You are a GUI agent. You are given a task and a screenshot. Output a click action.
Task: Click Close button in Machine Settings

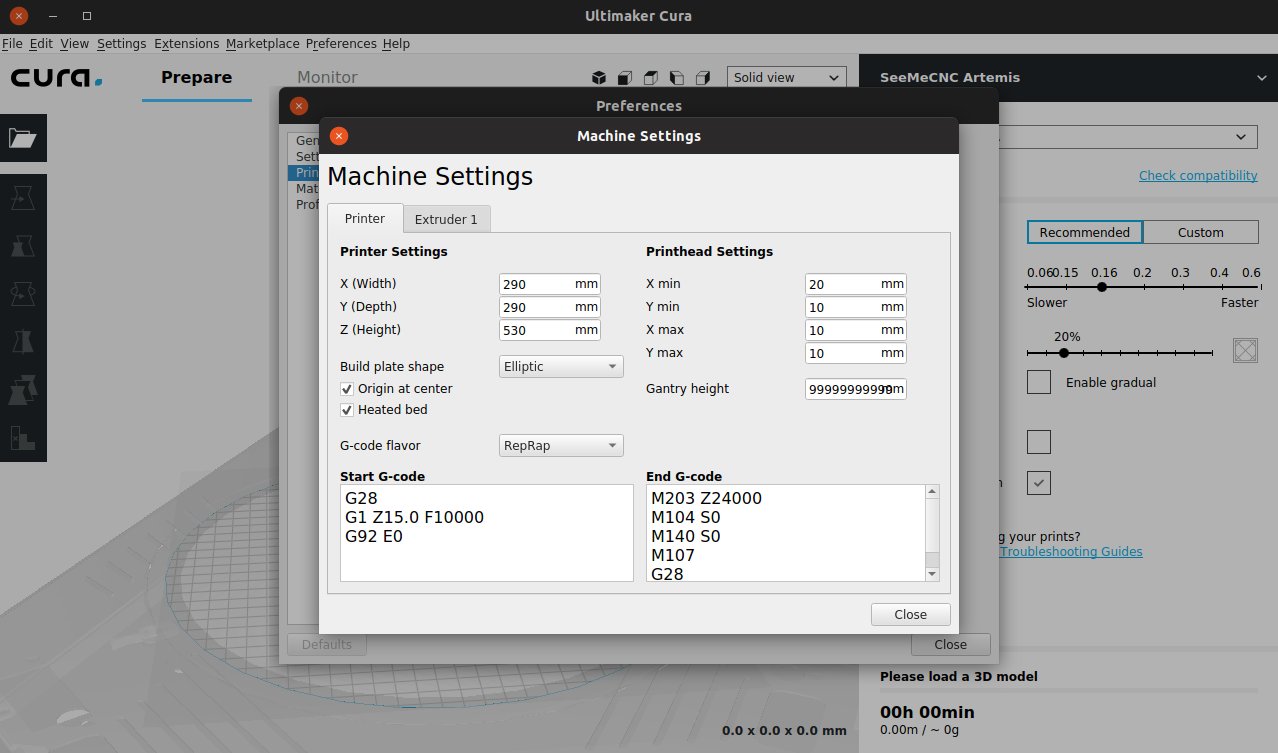(910, 615)
